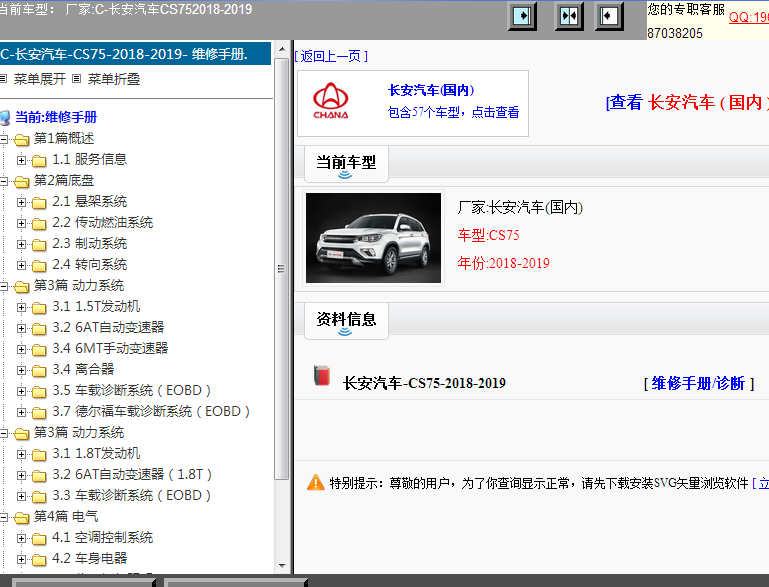Click the CHANA Changan logo
Image resolution: width=769 pixels, height=587 pixels.
[x=331, y=101]
